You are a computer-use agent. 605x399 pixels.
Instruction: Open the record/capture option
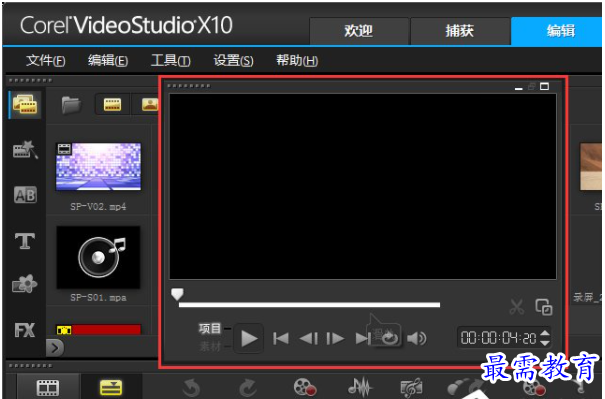[305, 387]
